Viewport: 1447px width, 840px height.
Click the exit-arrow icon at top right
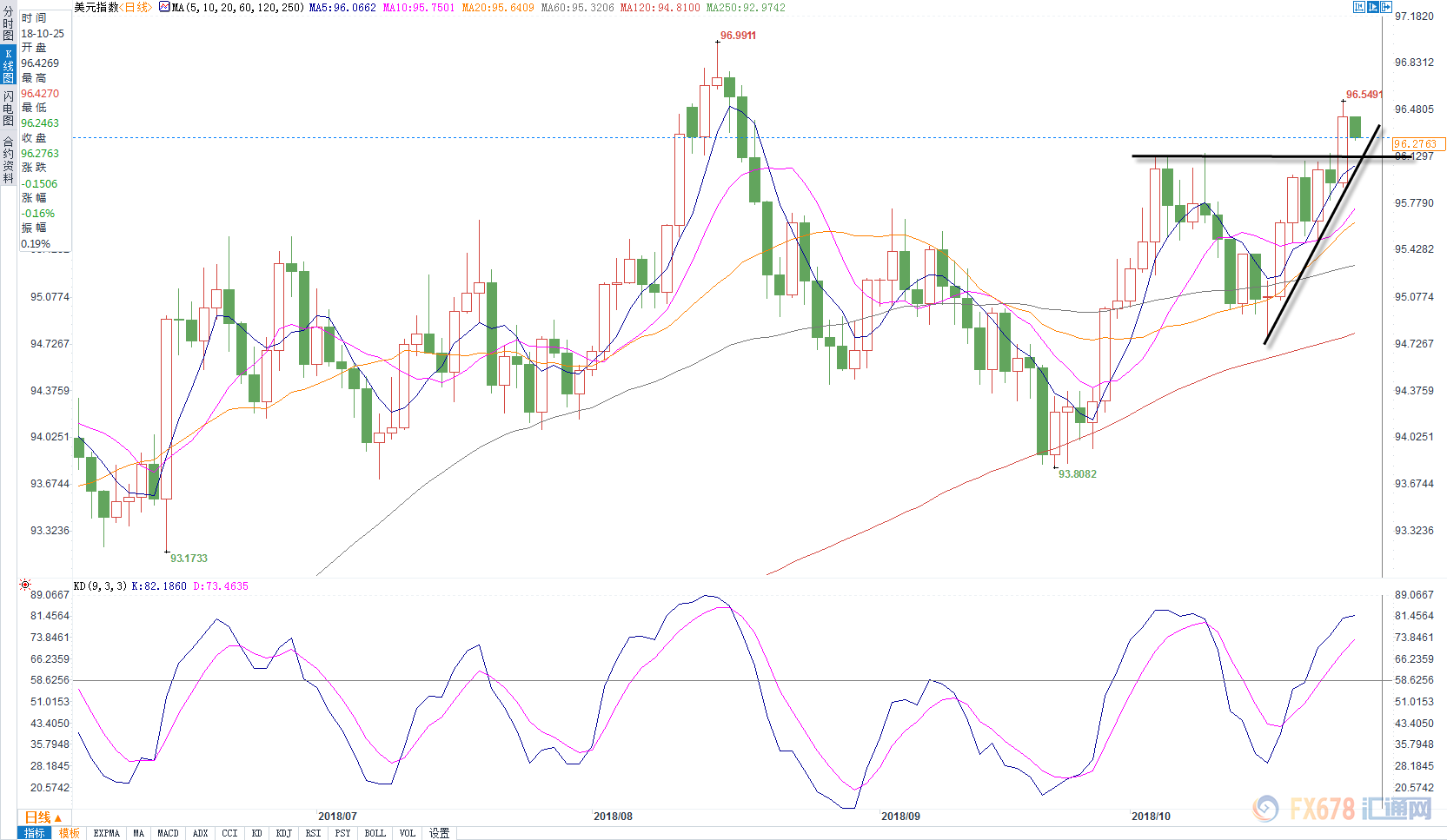pos(1387,7)
